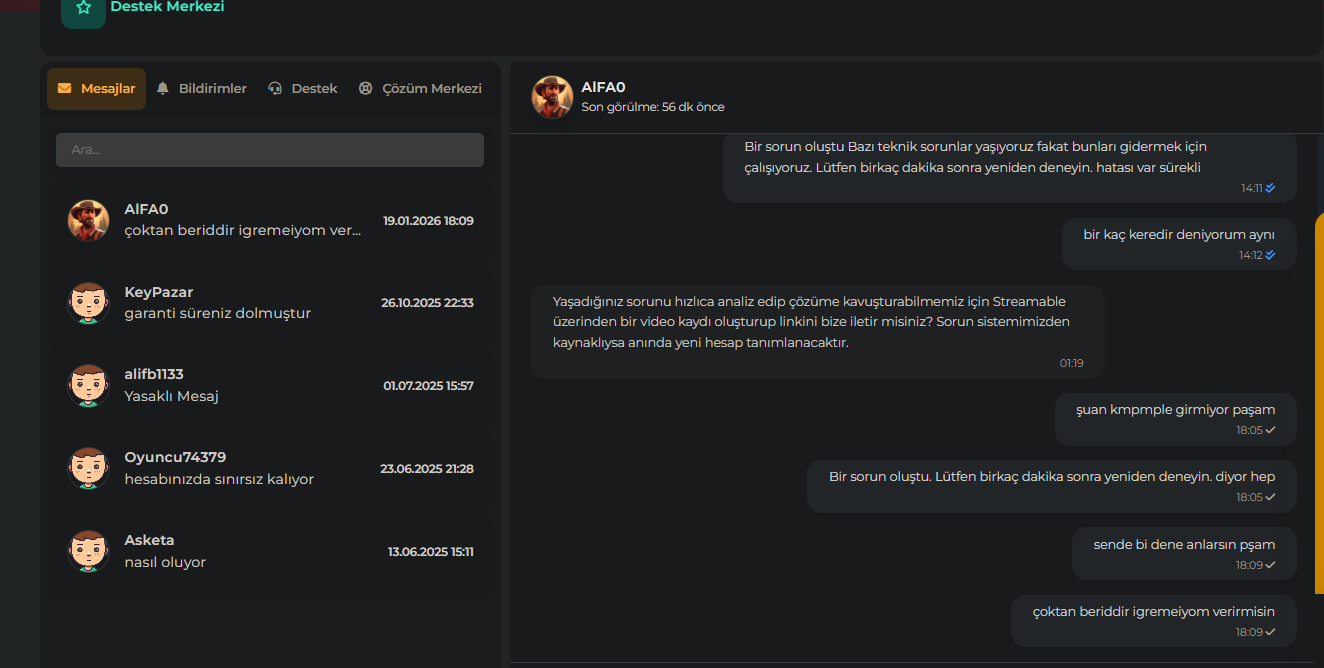
Task: Open the conversation with alifb1133
Action: tap(270, 386)
